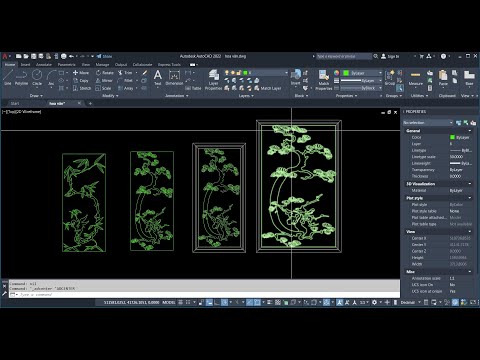Click the Undo arrow in quick access toolbar
This screenshot has width=480, height=360.
[71, 56]
